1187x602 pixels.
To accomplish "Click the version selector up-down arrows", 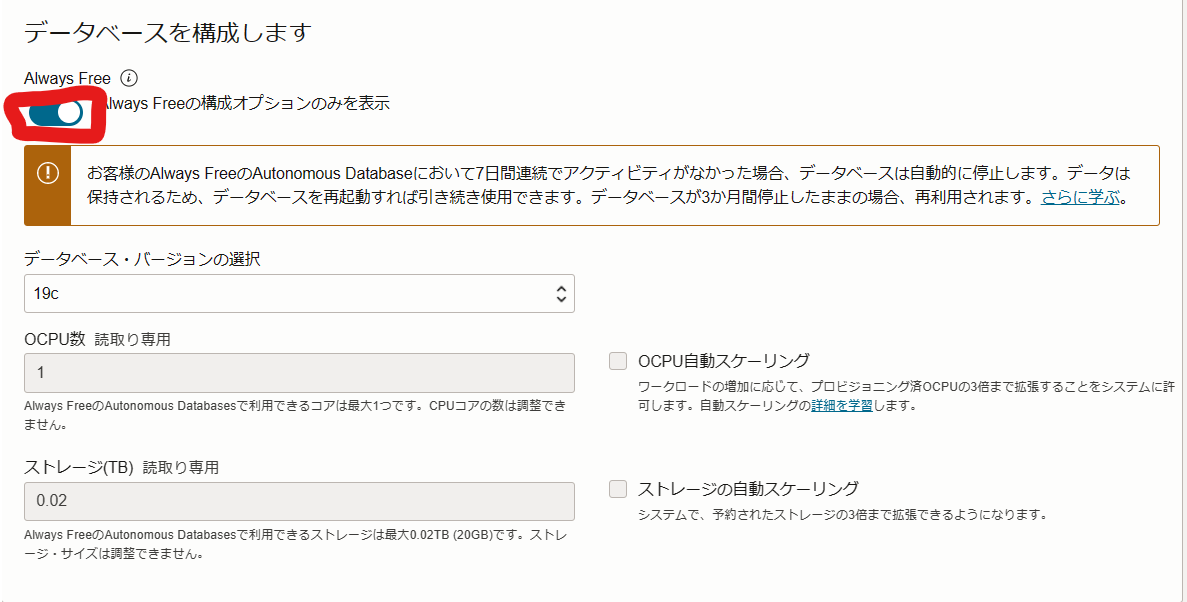I will pyautogui.click(x=561, y=294).
